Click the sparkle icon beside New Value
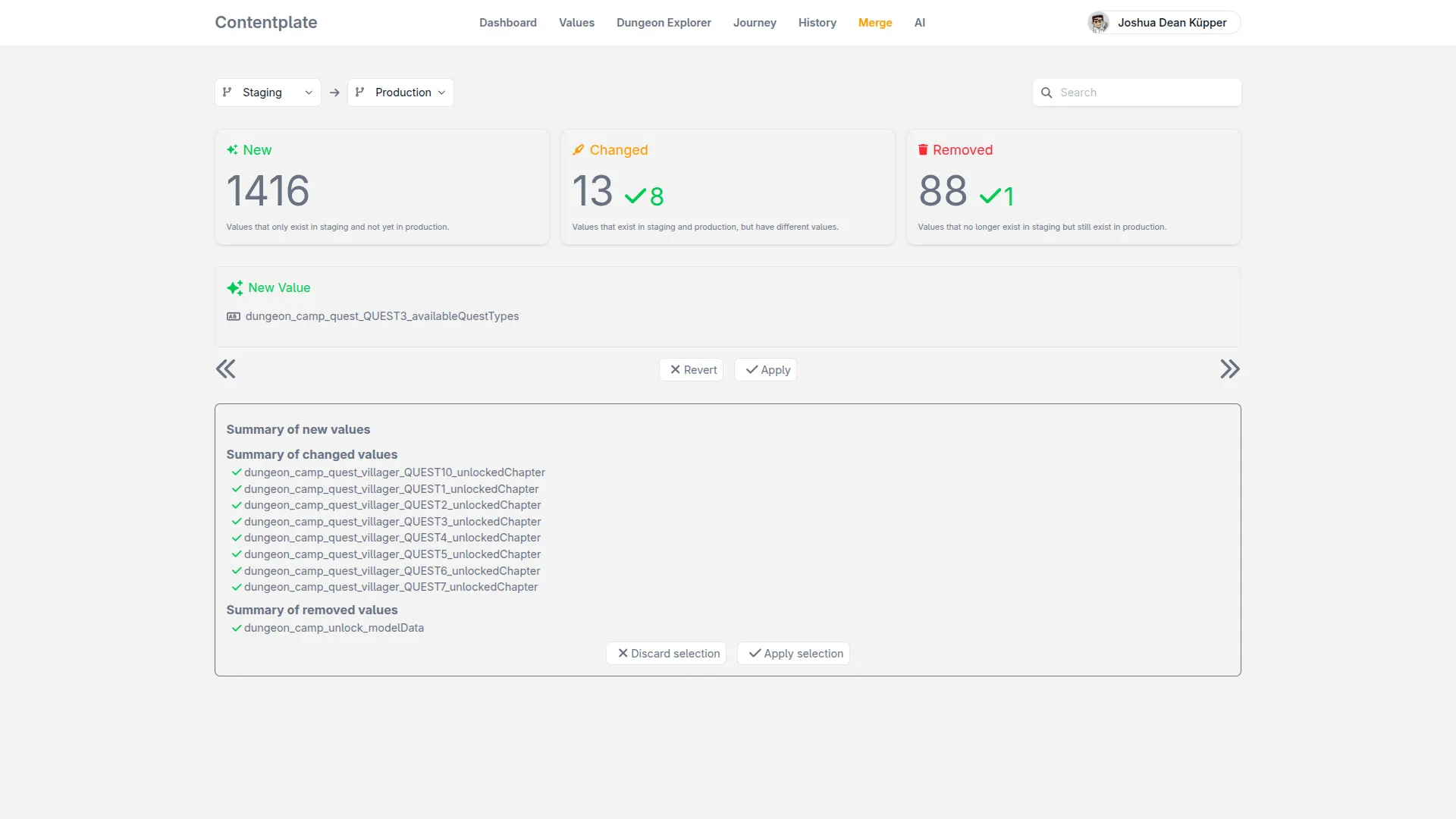This screenshot has width=1456, height=819. 235,288
